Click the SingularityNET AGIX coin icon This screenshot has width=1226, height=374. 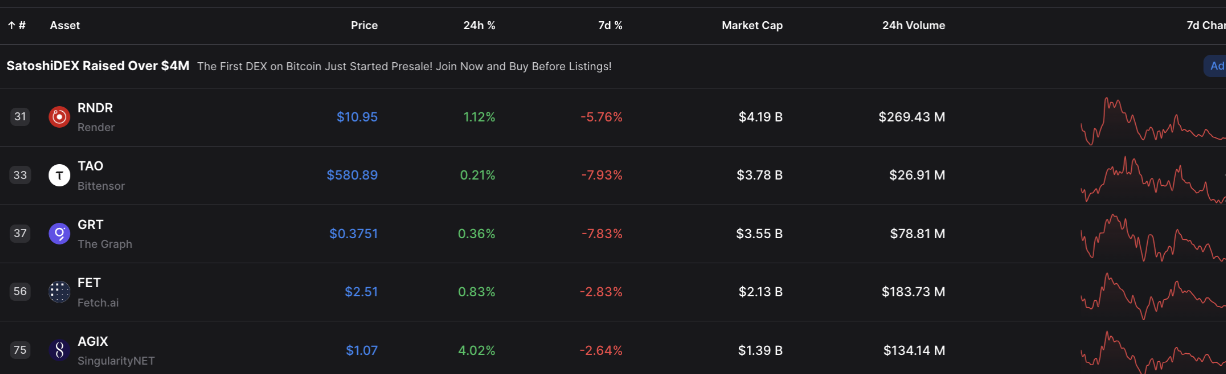pos(59,350)
